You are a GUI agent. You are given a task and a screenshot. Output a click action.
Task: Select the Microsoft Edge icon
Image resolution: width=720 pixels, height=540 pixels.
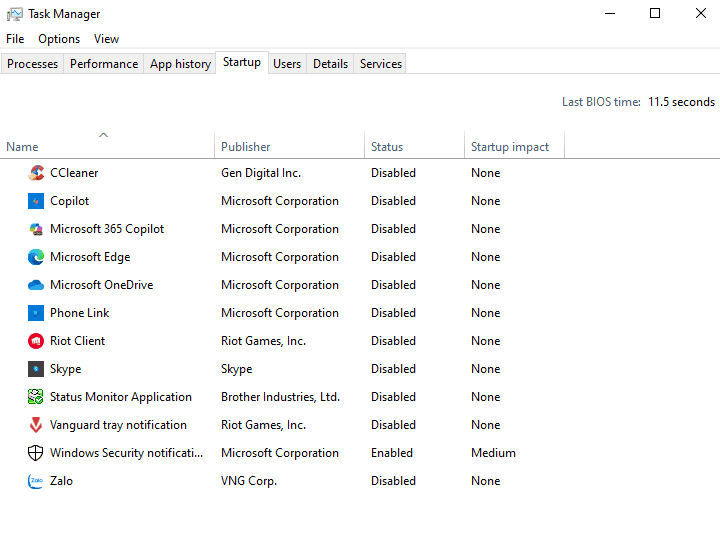(36, 257)
